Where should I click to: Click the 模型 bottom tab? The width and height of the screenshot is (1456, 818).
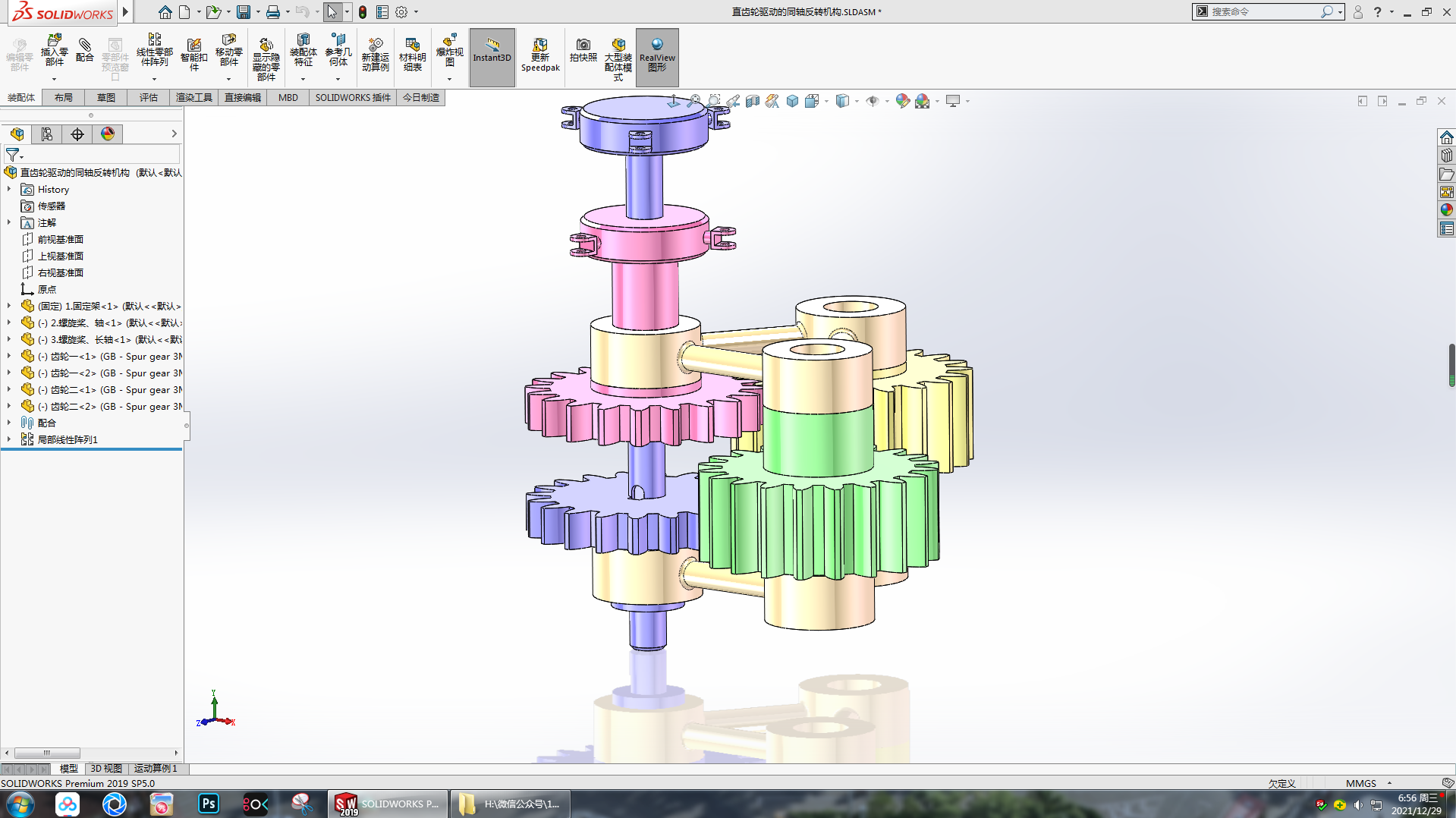[69, 769]
